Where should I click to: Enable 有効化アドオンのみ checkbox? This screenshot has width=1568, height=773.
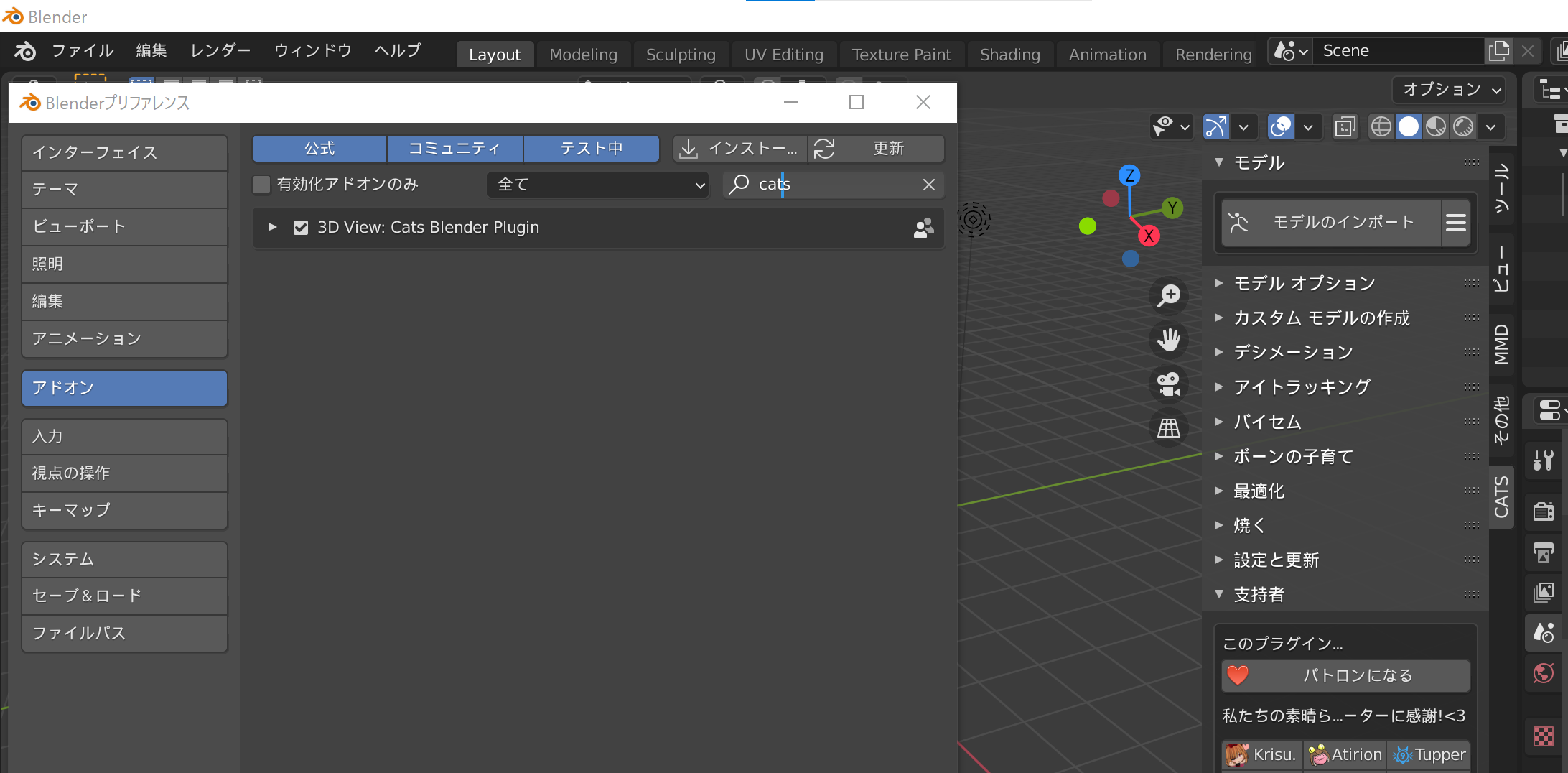click(262, 185)
